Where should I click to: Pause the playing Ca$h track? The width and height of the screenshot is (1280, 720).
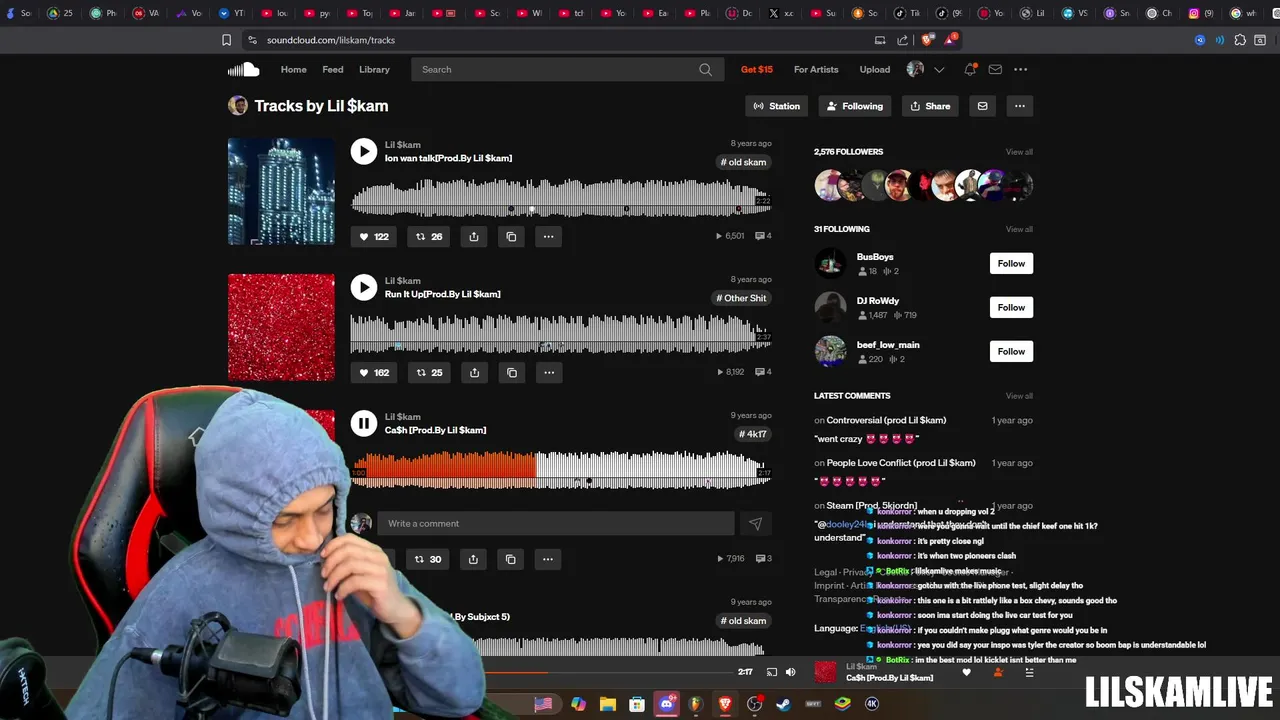point(364,423)
